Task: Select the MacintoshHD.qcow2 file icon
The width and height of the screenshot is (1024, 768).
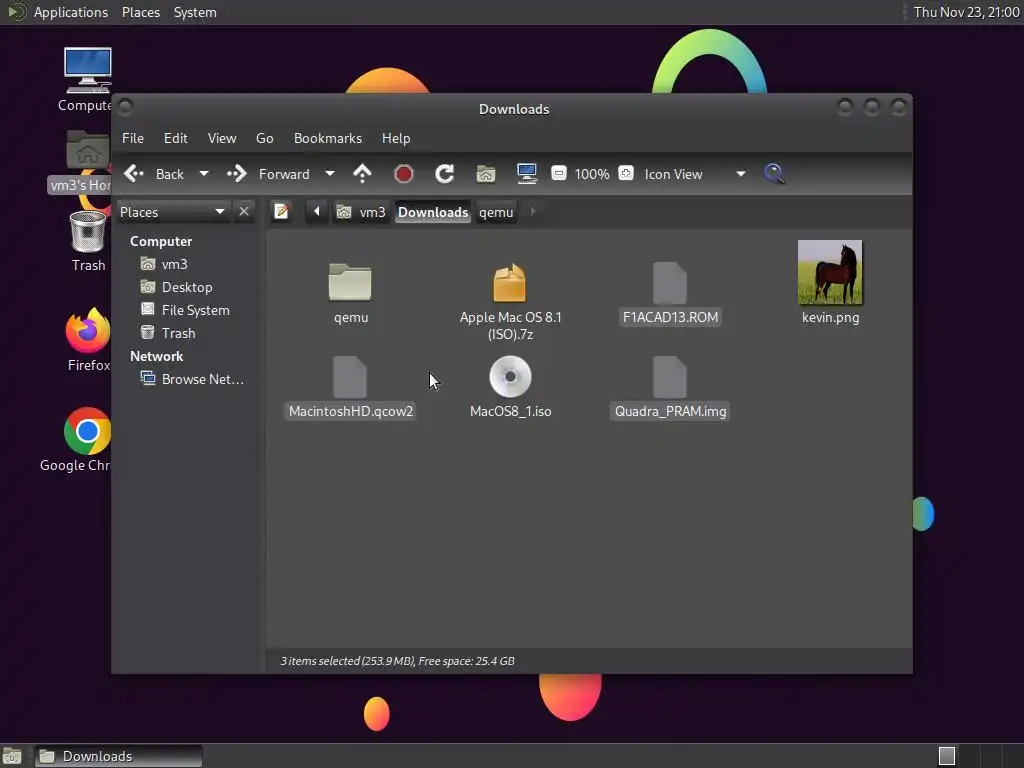Action: (350, 377)
